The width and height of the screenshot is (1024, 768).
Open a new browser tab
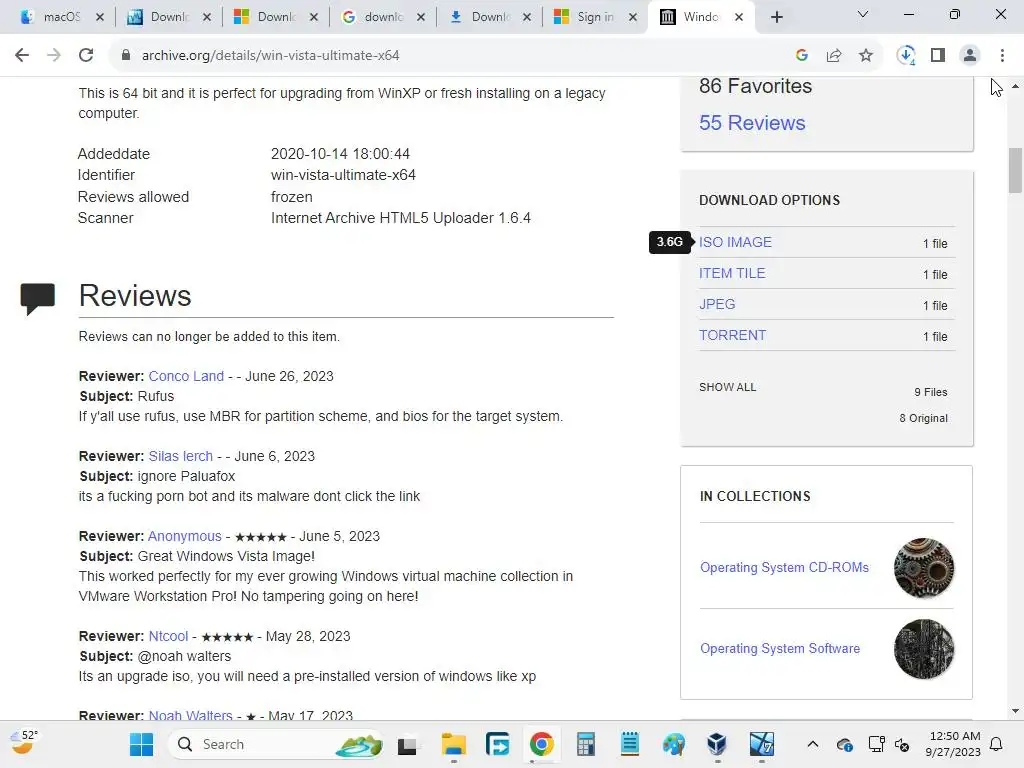pos(776,18)
